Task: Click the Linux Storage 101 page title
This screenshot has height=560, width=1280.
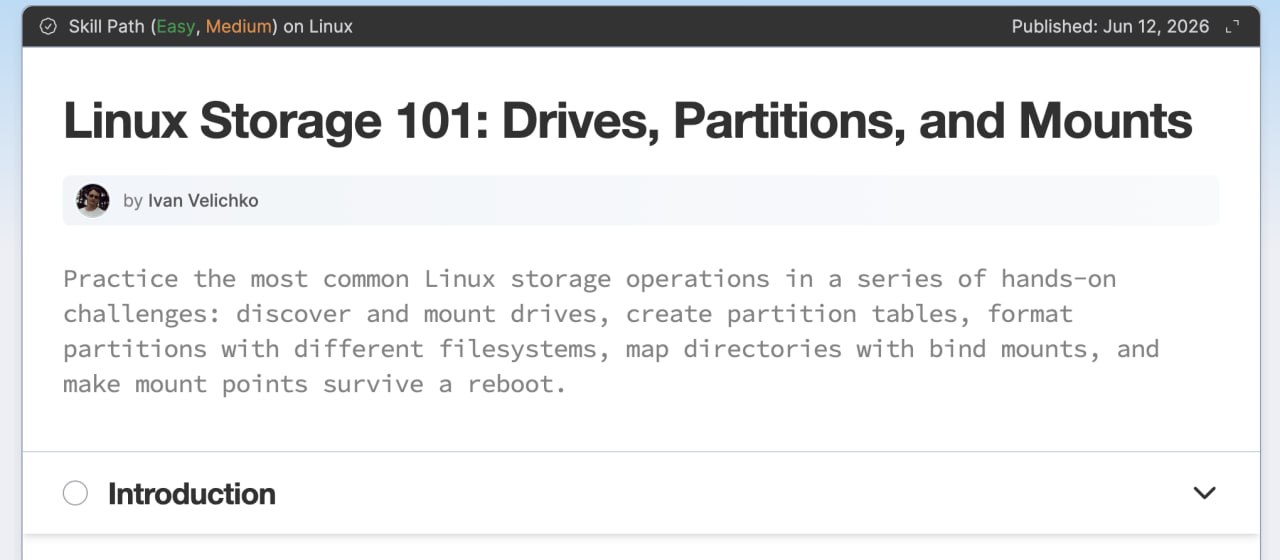Action: click(x=628, y=120)
